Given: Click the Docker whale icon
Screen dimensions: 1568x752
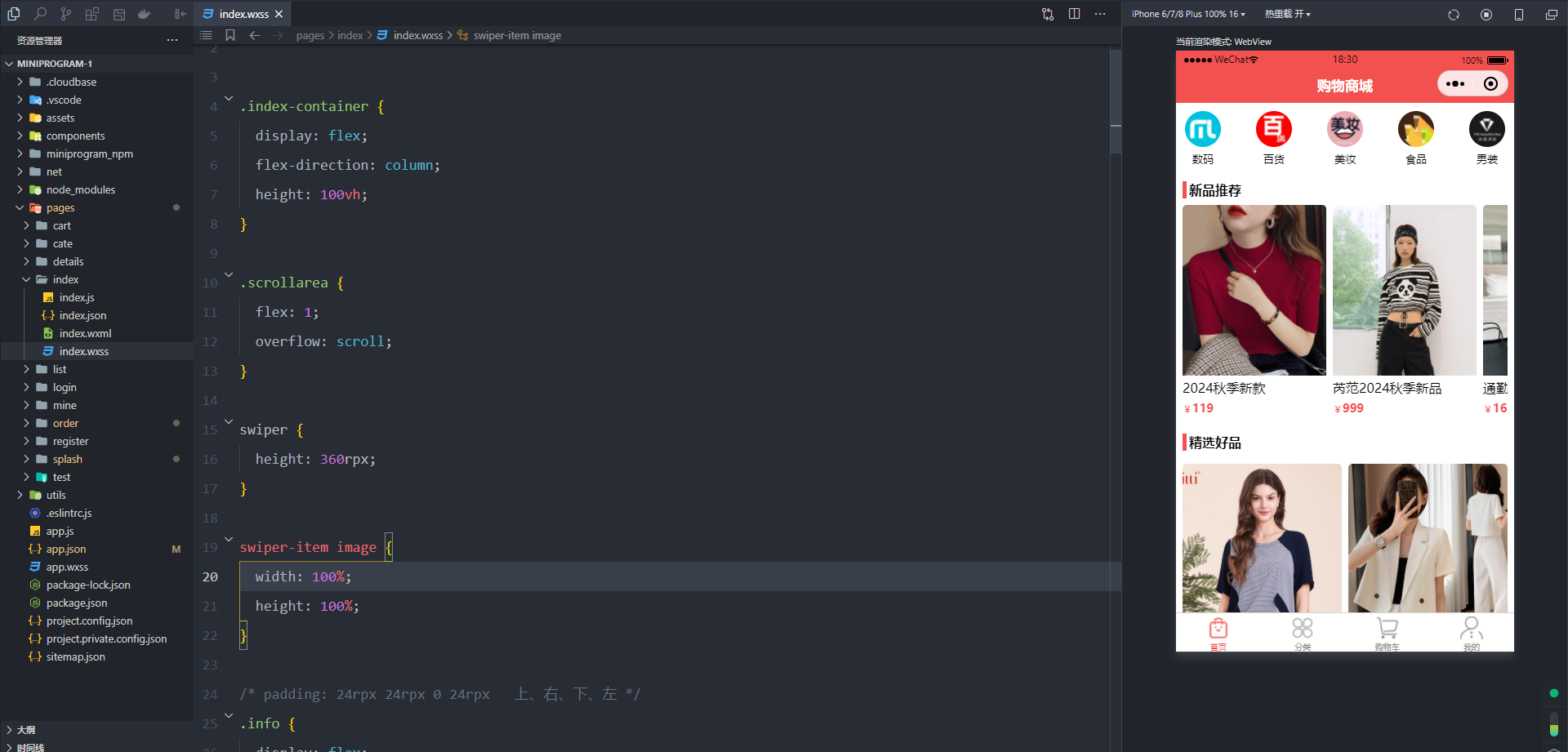Looking at the screenshot, I should tap(145, 14).
